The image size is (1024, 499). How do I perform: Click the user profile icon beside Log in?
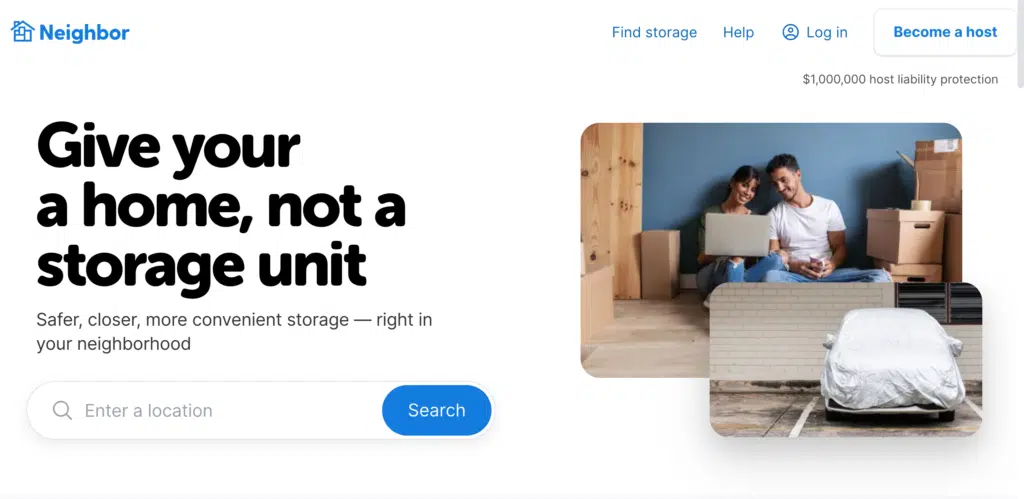[x=790, y=32]
